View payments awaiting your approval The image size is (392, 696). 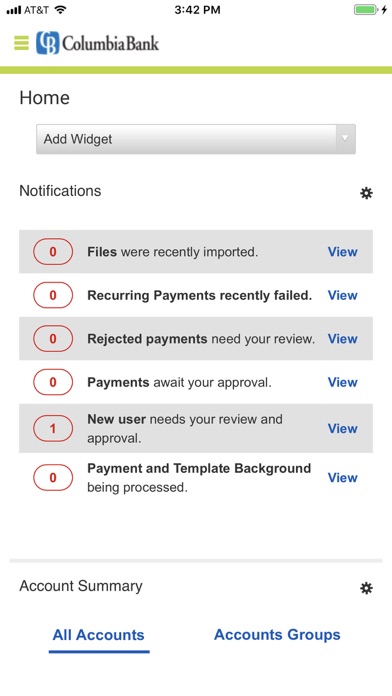point(342,382)
